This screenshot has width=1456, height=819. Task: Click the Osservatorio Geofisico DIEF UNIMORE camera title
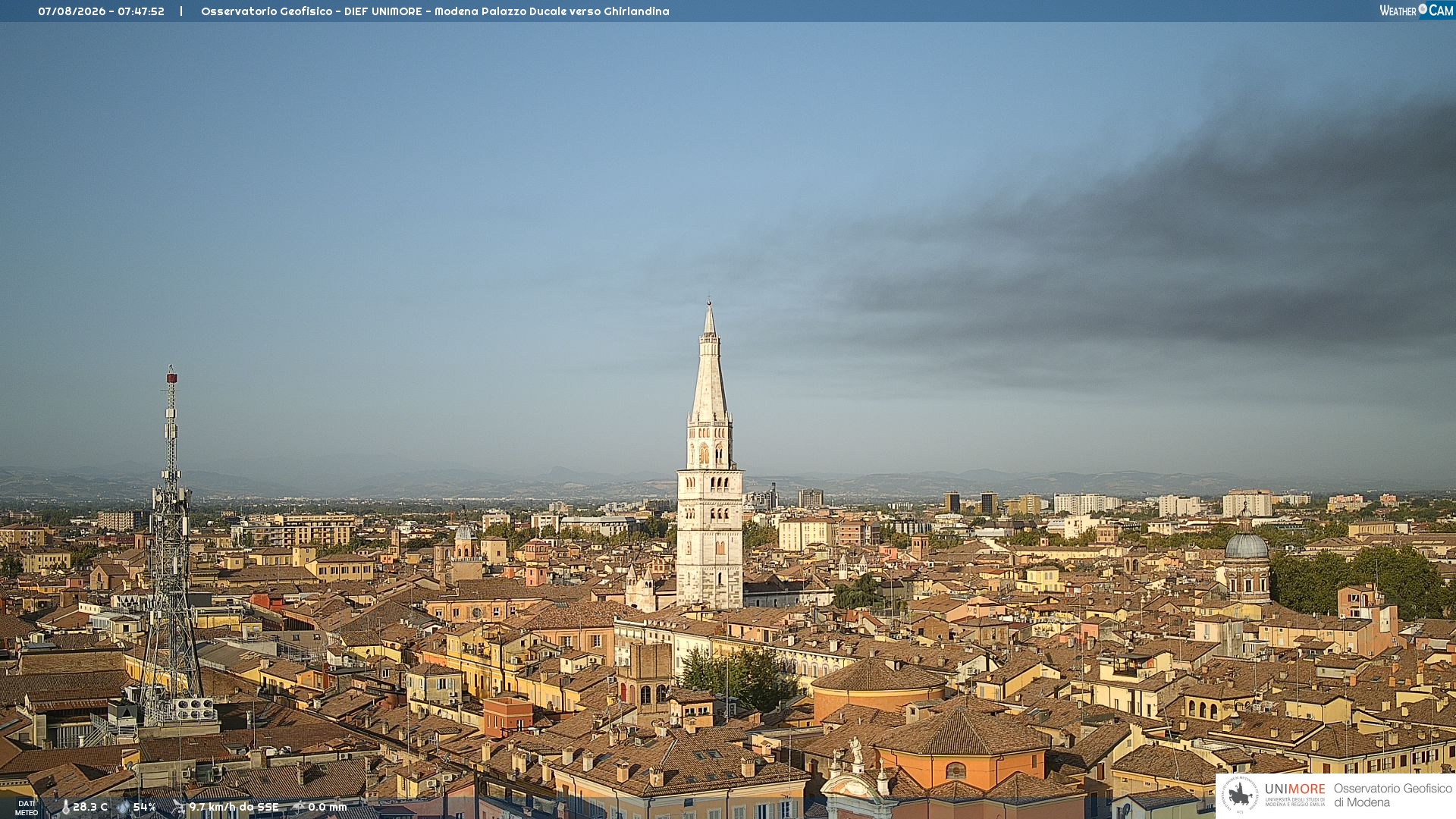(435, 11)
